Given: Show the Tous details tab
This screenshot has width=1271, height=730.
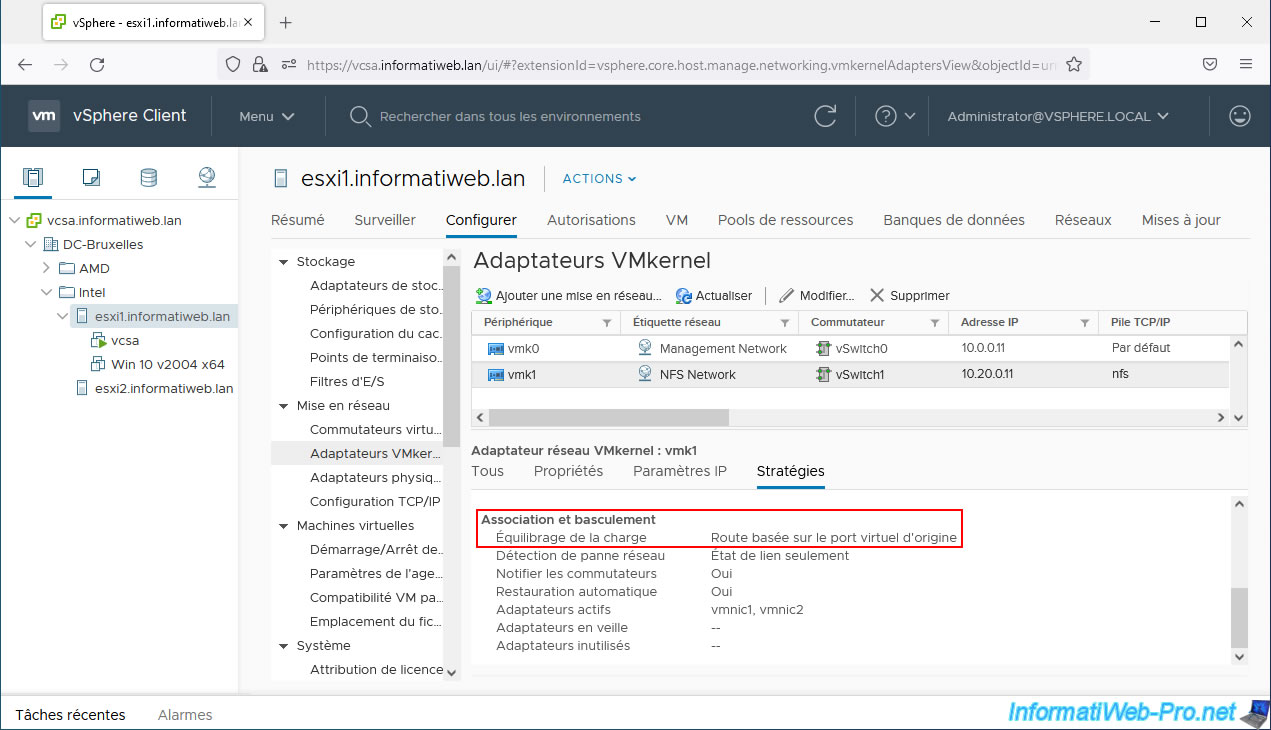Looking at the screenshot, I should [x=488, y=471].
